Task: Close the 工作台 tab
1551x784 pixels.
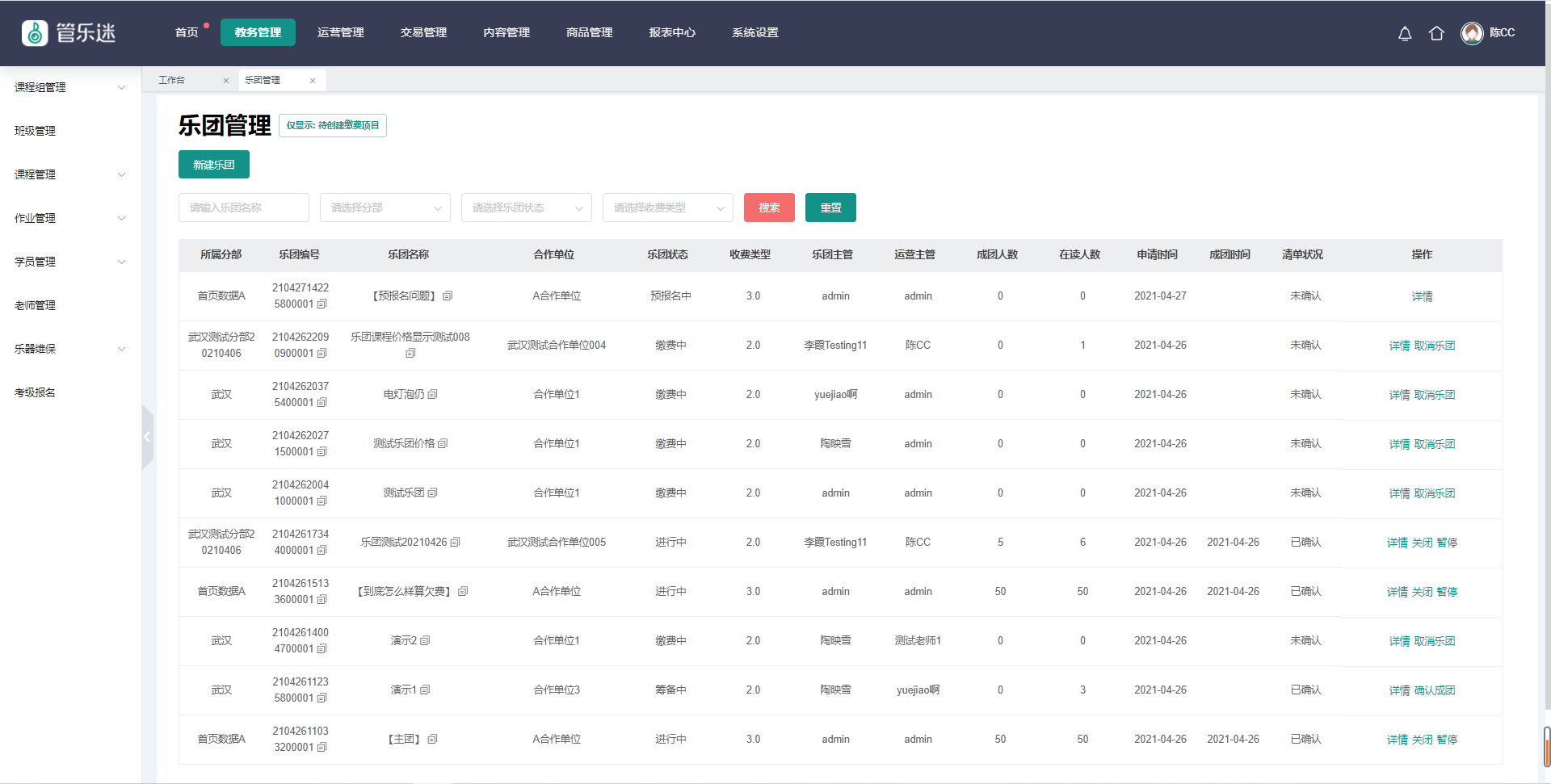Action: [226, 81]
